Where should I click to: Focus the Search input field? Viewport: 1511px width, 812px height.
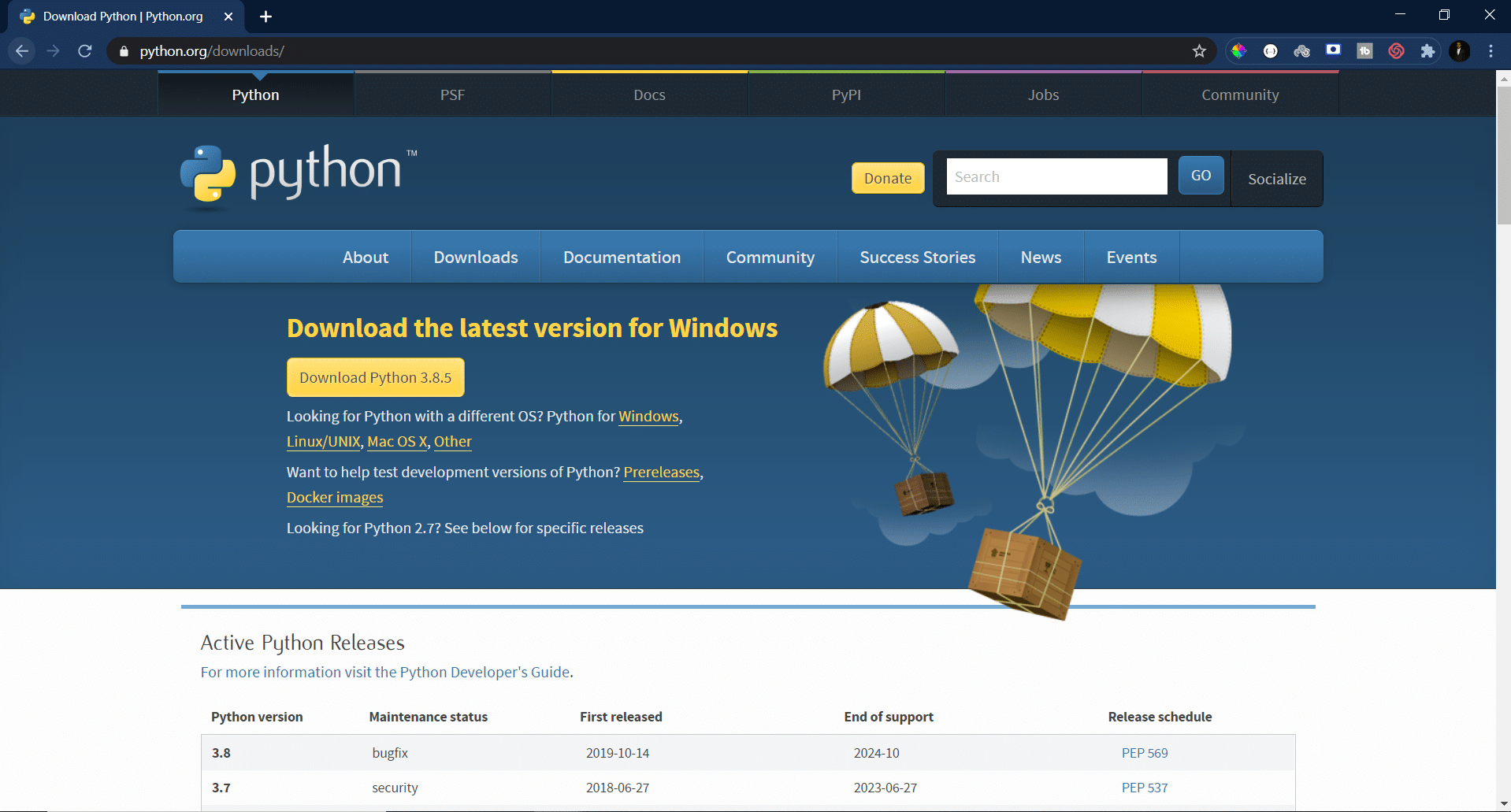click(x=1057, y=176)
